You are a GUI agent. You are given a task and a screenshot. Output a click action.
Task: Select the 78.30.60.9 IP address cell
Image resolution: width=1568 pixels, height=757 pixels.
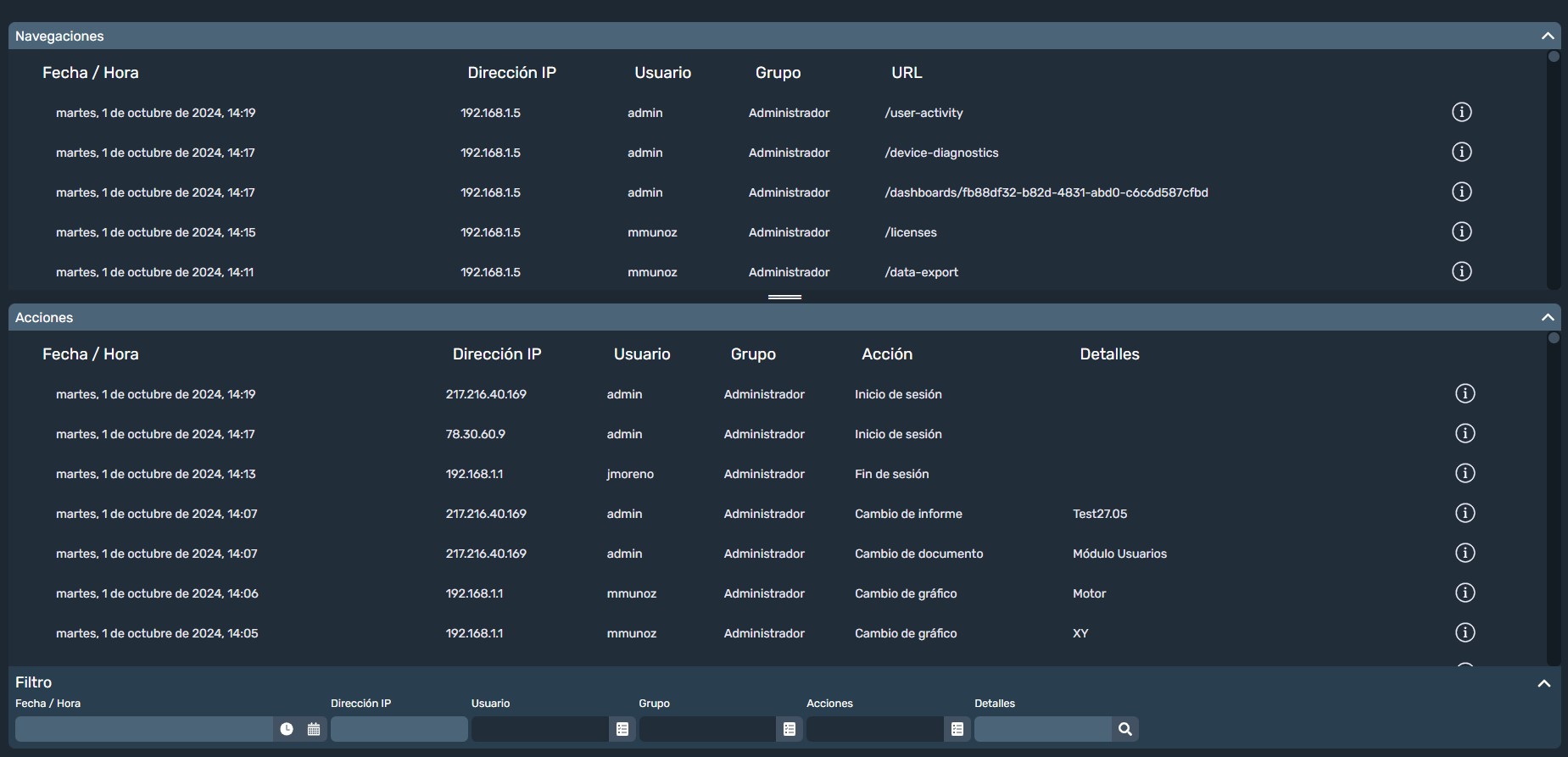tap(475, 434)
